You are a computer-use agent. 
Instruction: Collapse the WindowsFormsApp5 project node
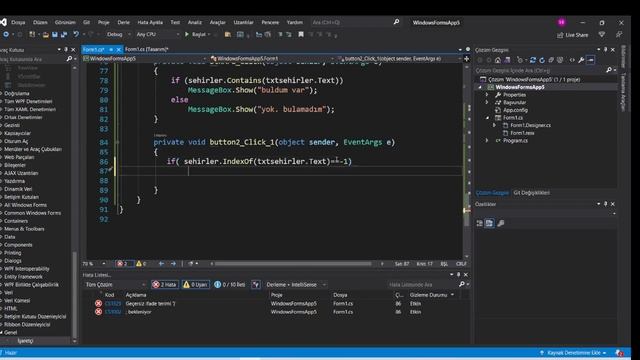pos(480,87)
